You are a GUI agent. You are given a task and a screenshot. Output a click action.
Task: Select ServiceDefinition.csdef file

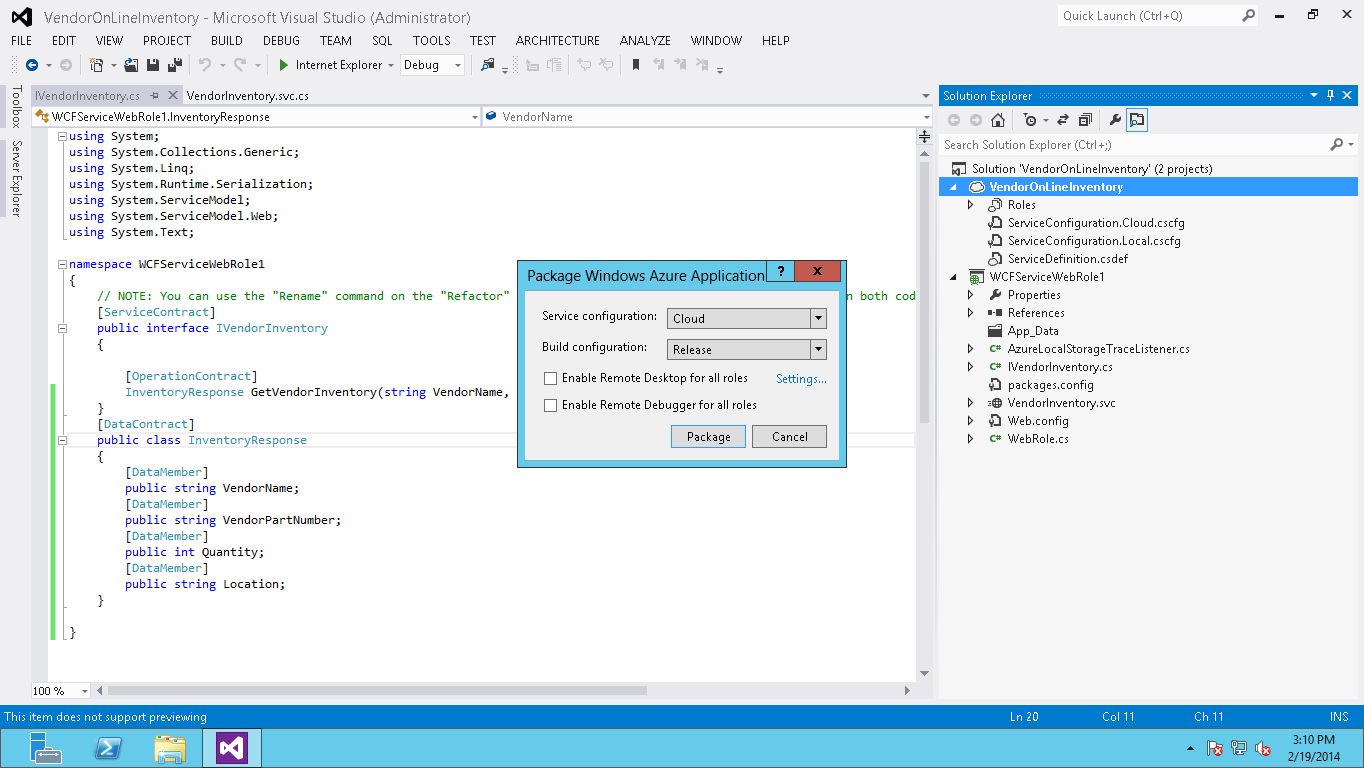tap(1067, 259)
